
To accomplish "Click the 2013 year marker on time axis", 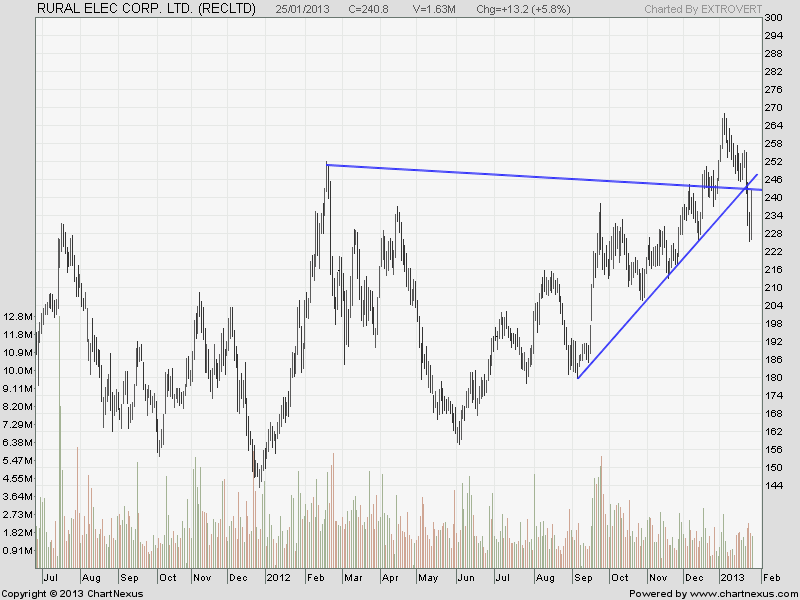I will point(731,578).
